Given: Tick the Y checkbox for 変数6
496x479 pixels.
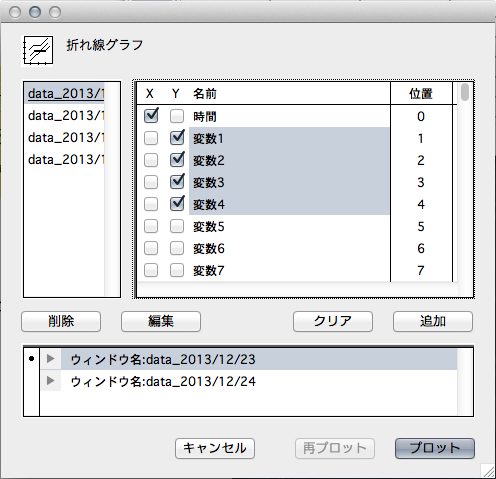Looking at the screenshot, I should [177, 248].
